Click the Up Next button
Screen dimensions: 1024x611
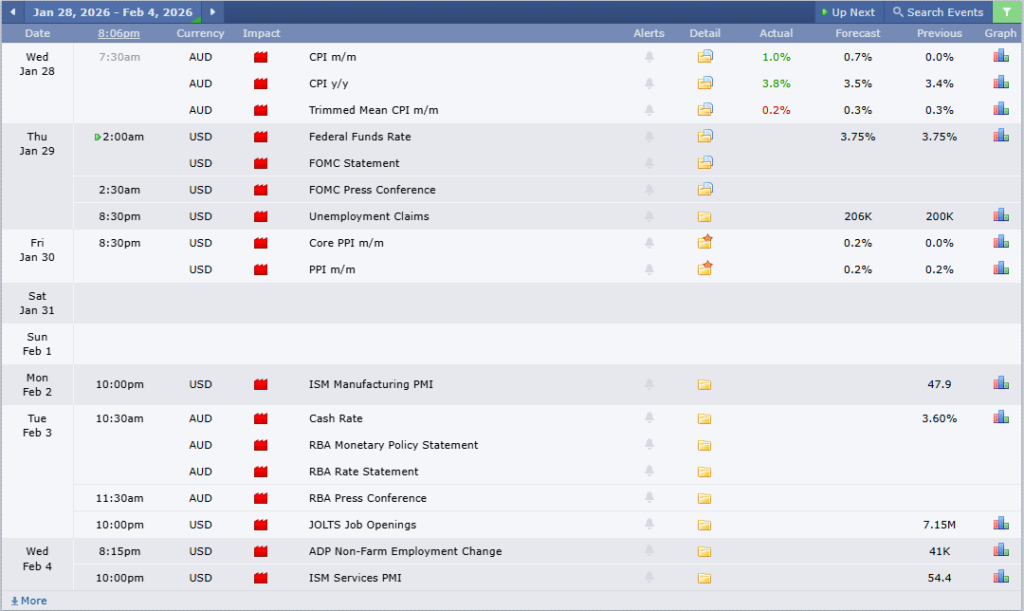pyautogui.click(x=847, y=12)
